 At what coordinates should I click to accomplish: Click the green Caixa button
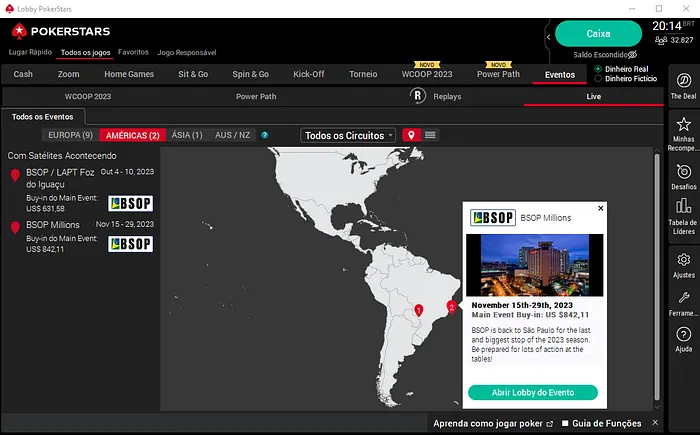click(598, 33)
